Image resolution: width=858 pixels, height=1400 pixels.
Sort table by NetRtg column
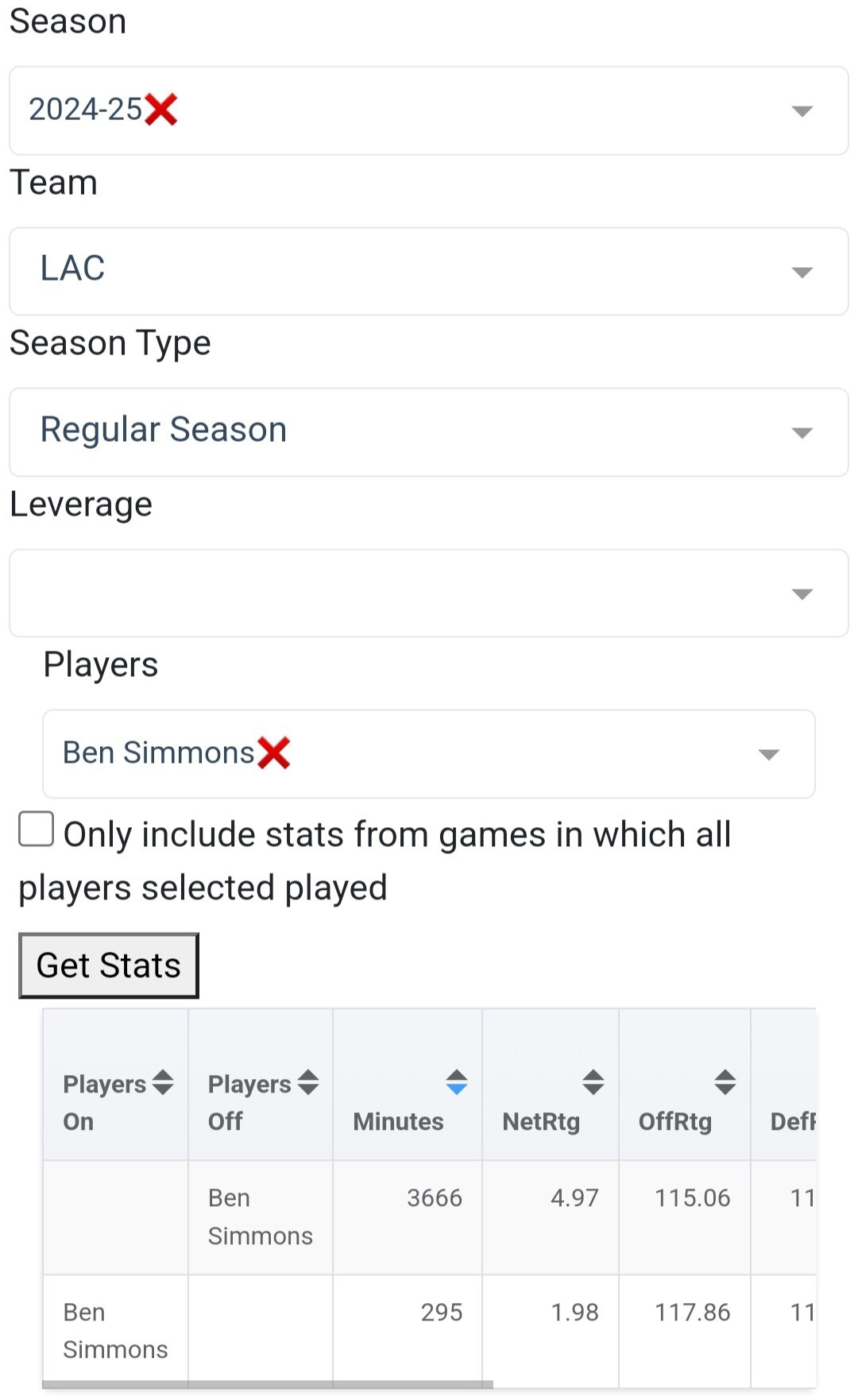(593, 1082)
